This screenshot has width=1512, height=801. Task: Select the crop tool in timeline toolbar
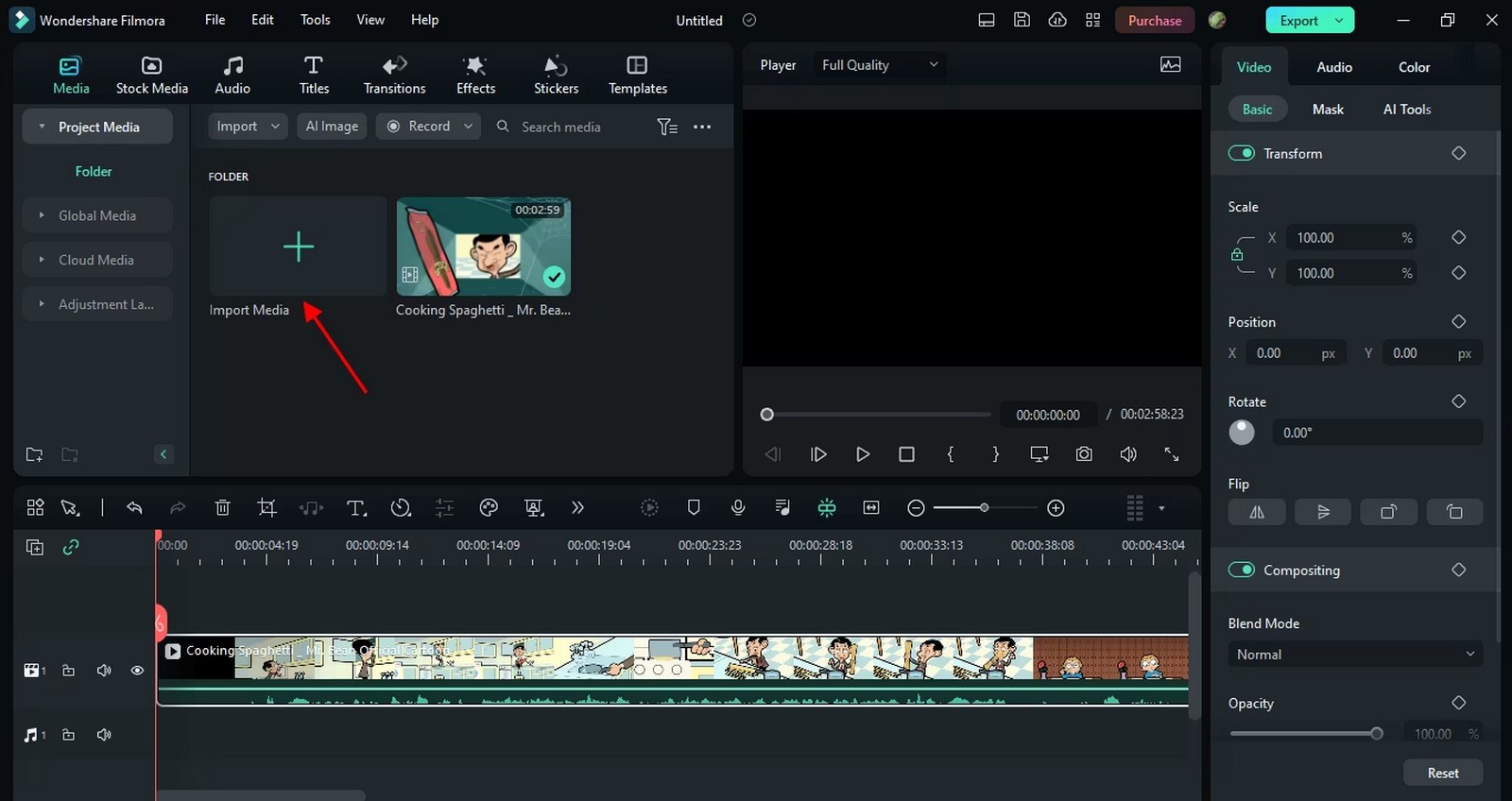(x=267, y=508)
